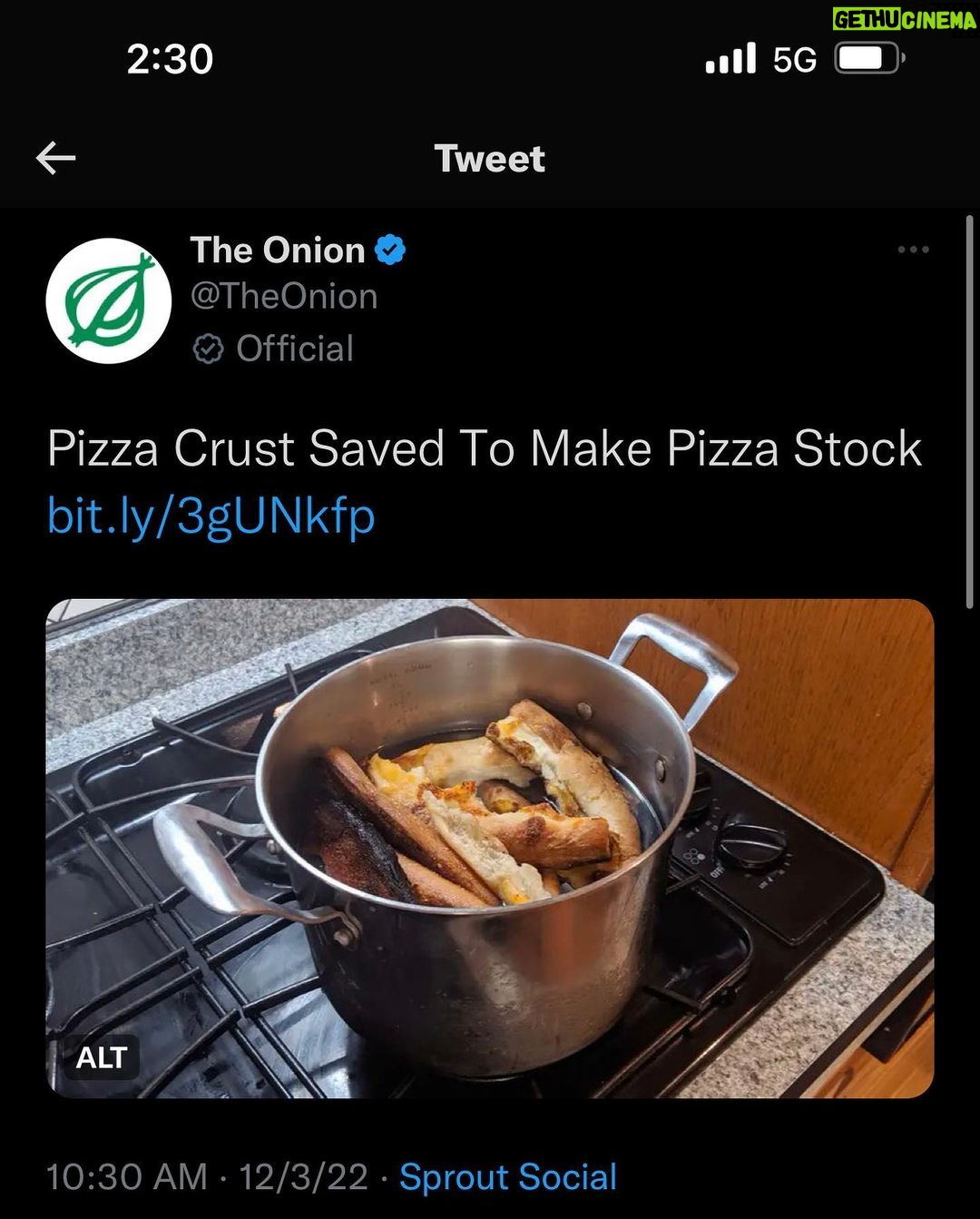Image resolution: width=980 pixels, height=1219 pixels.
Task: Tap the 2:30 status bar clock
Action: [170, 59]
